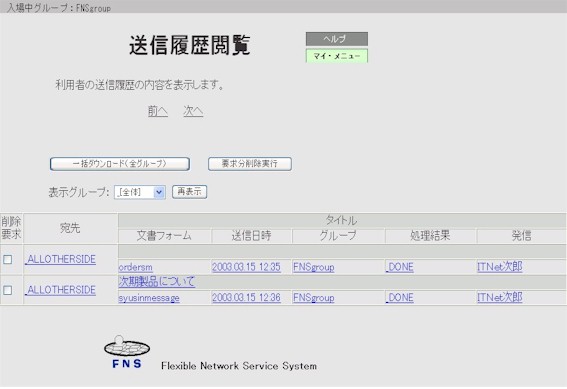The height and width of the screenshot is (389, 567).
Task: Open the ヘルプ help button
Action: pyautogui.click(x=337, y=39)
